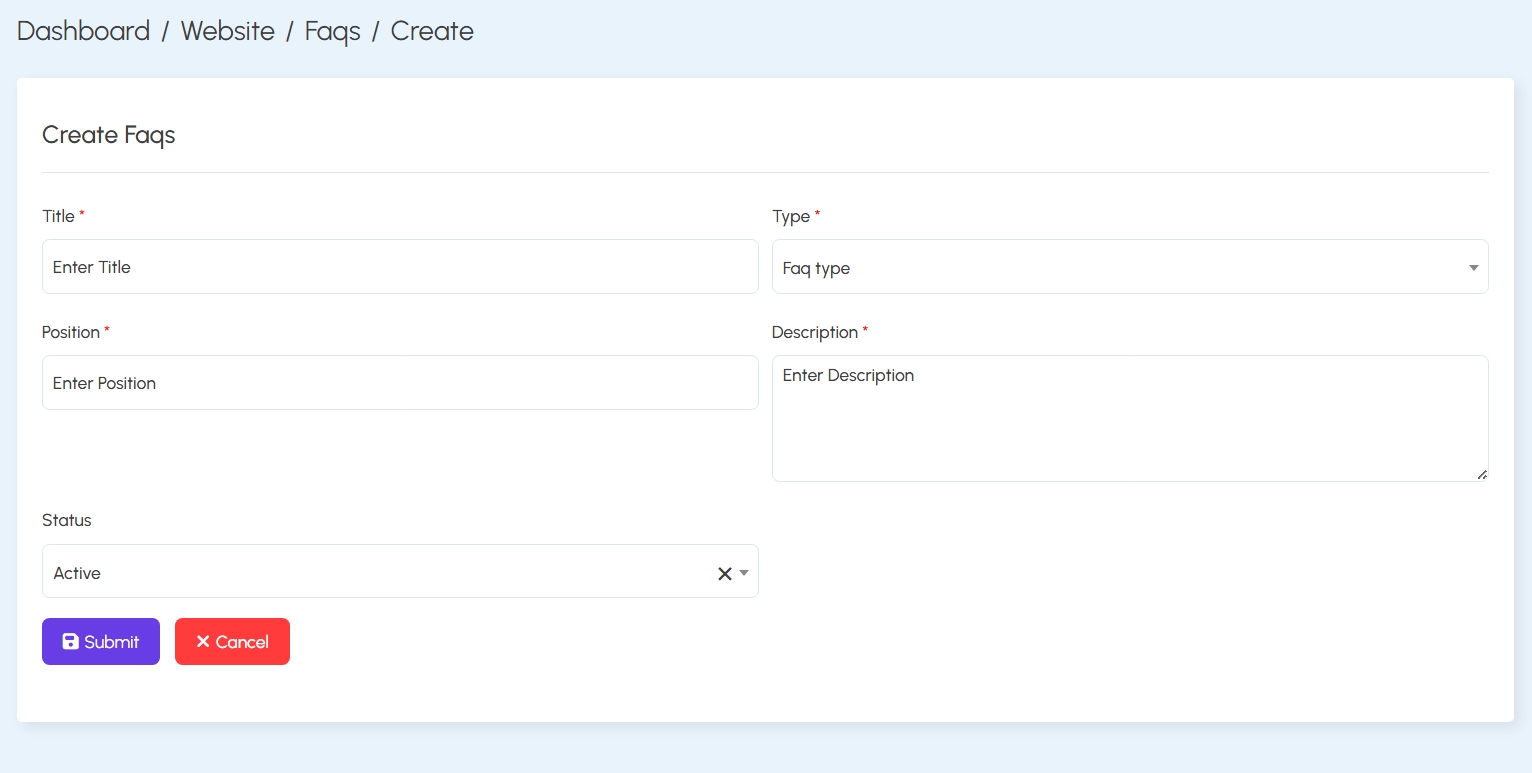1532x773 pixels.
Task: Focus the Enter Position input field
Action: tap(400, 382)
